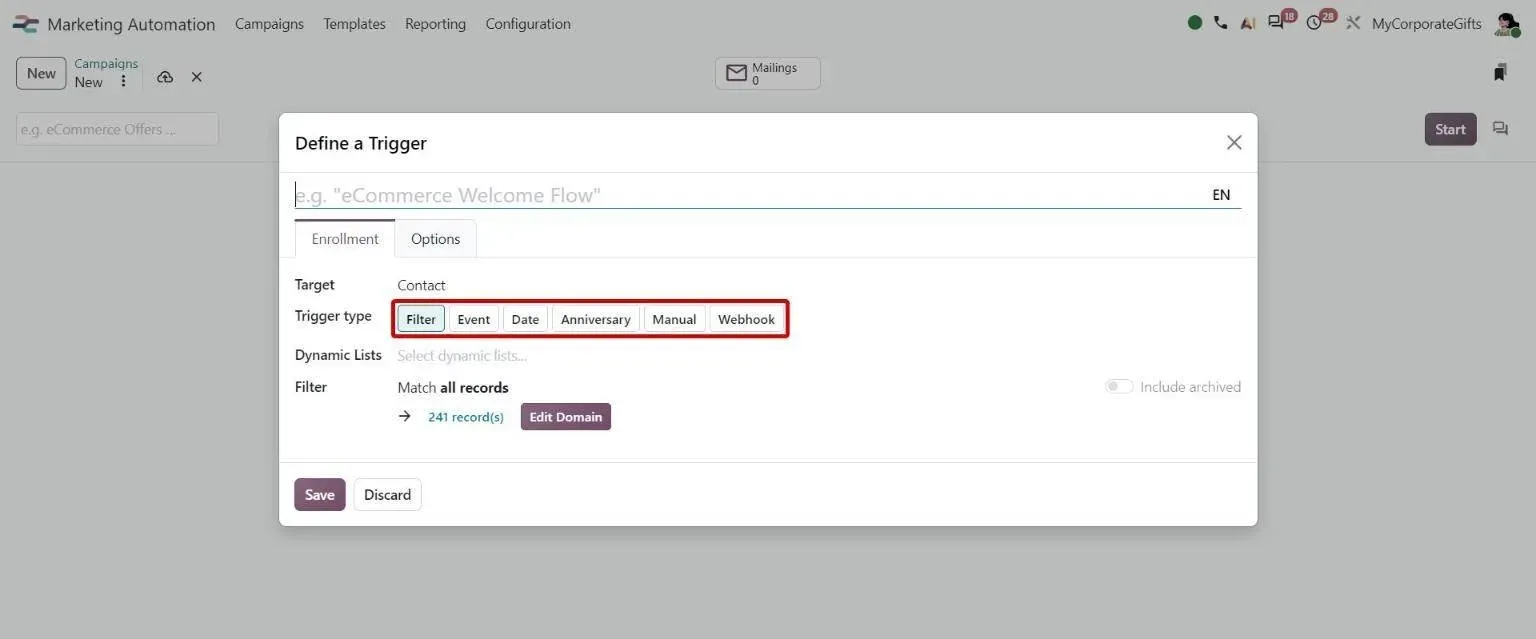Open the AI assistant icon
Screen dimensions: 1536x639
pos(1247,23)
